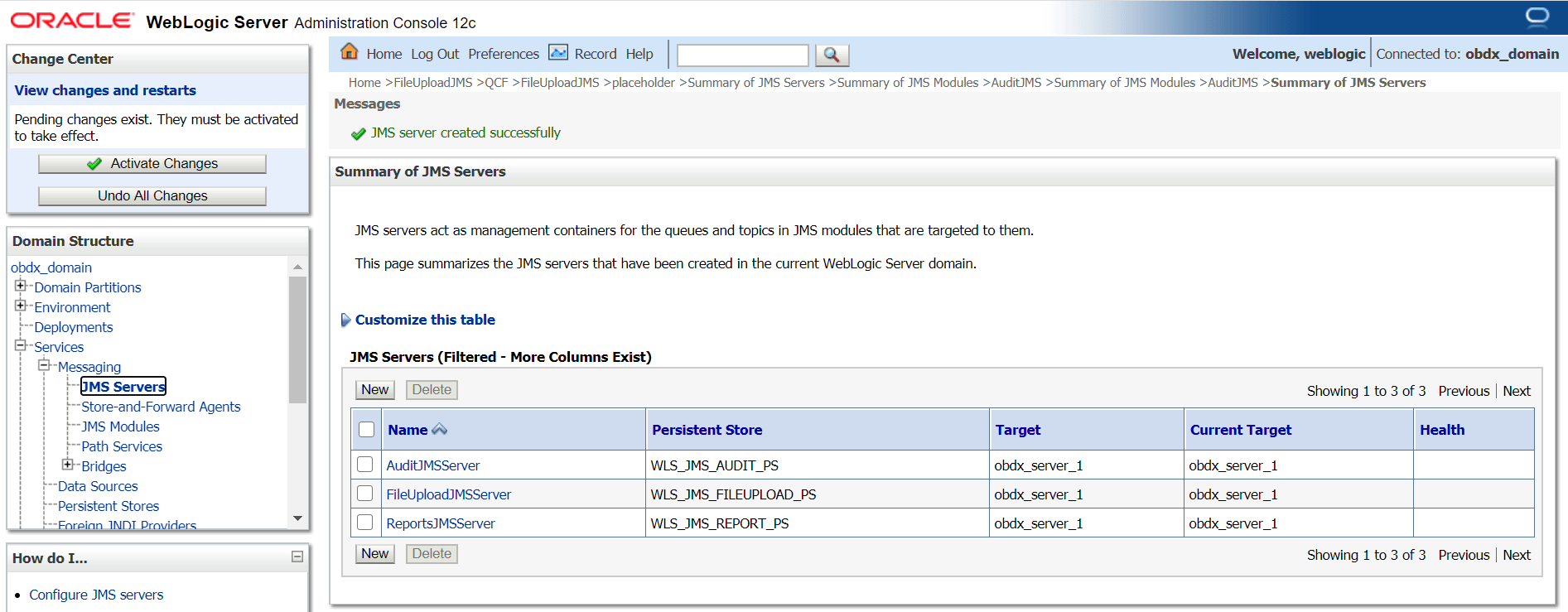Open the Preferences menu item
Viewport: 1568px width, 612px height.
pyautogui.click(x=503, y=54)
